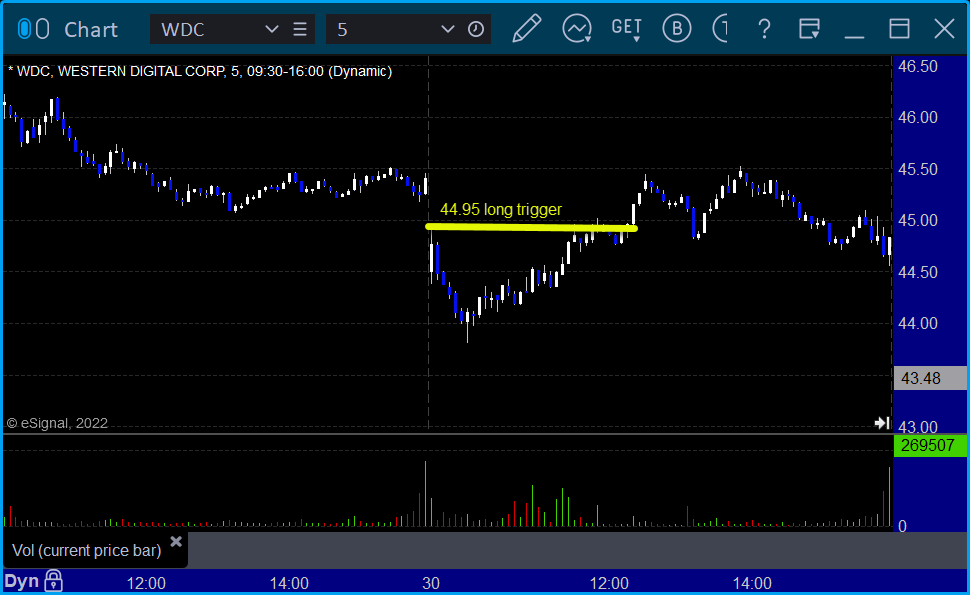Click the green volume value 269507

(x=930, y=446)
